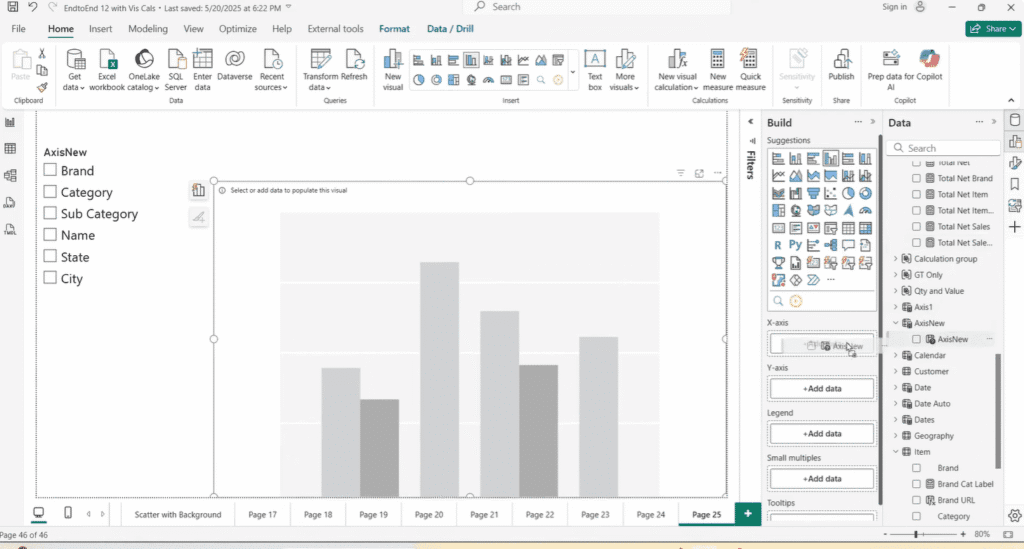This screenshot has width=1024, height=549.
Task: Expand the GT Only table
Action: pyautogui.click(x=896, y=275)
